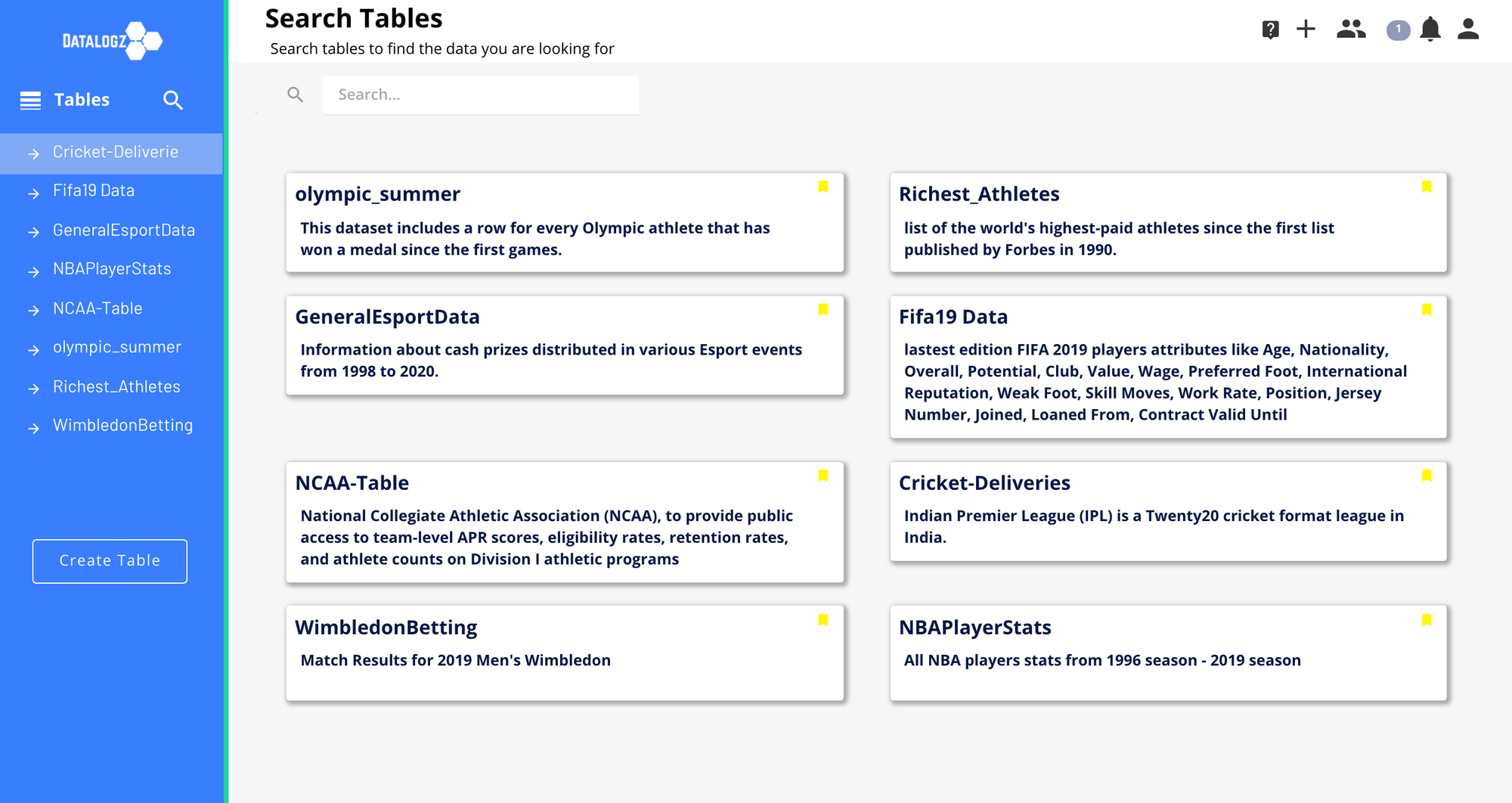This screenshot has height=803, width=1512.
Task: Click the notification count badge
Action: coord(1398,29)
